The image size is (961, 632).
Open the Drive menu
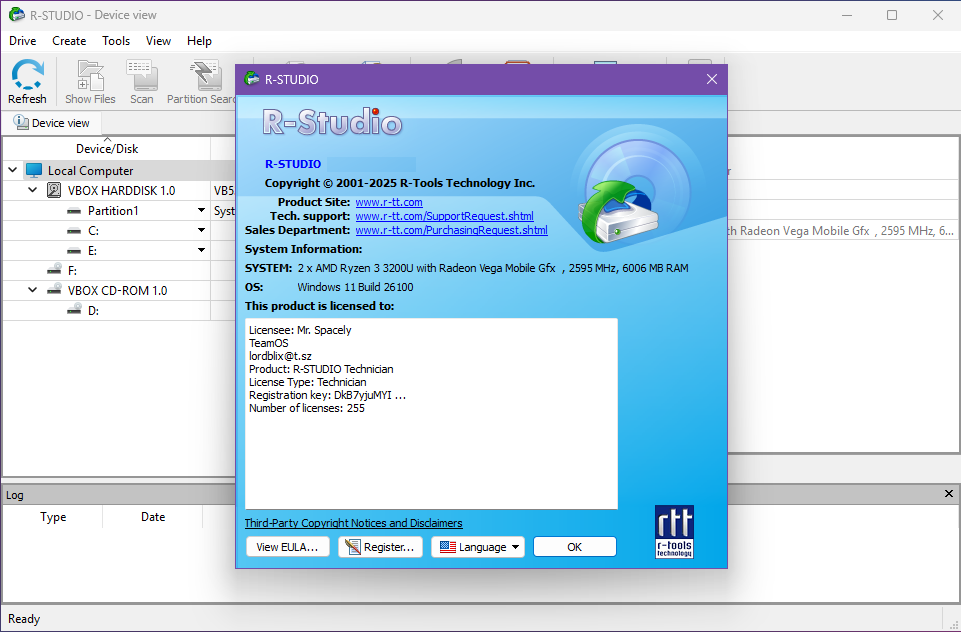pyautogui.click(x=23, y=41)
